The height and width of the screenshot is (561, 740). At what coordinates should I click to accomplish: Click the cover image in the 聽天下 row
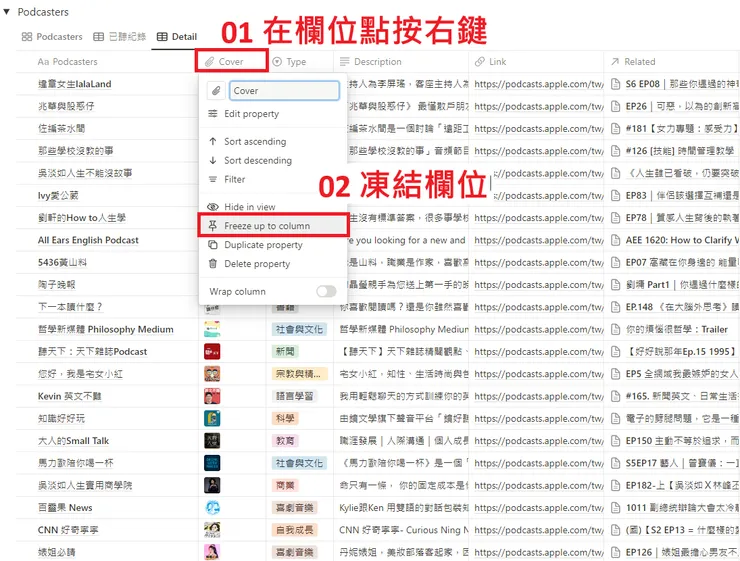(212, 352)
